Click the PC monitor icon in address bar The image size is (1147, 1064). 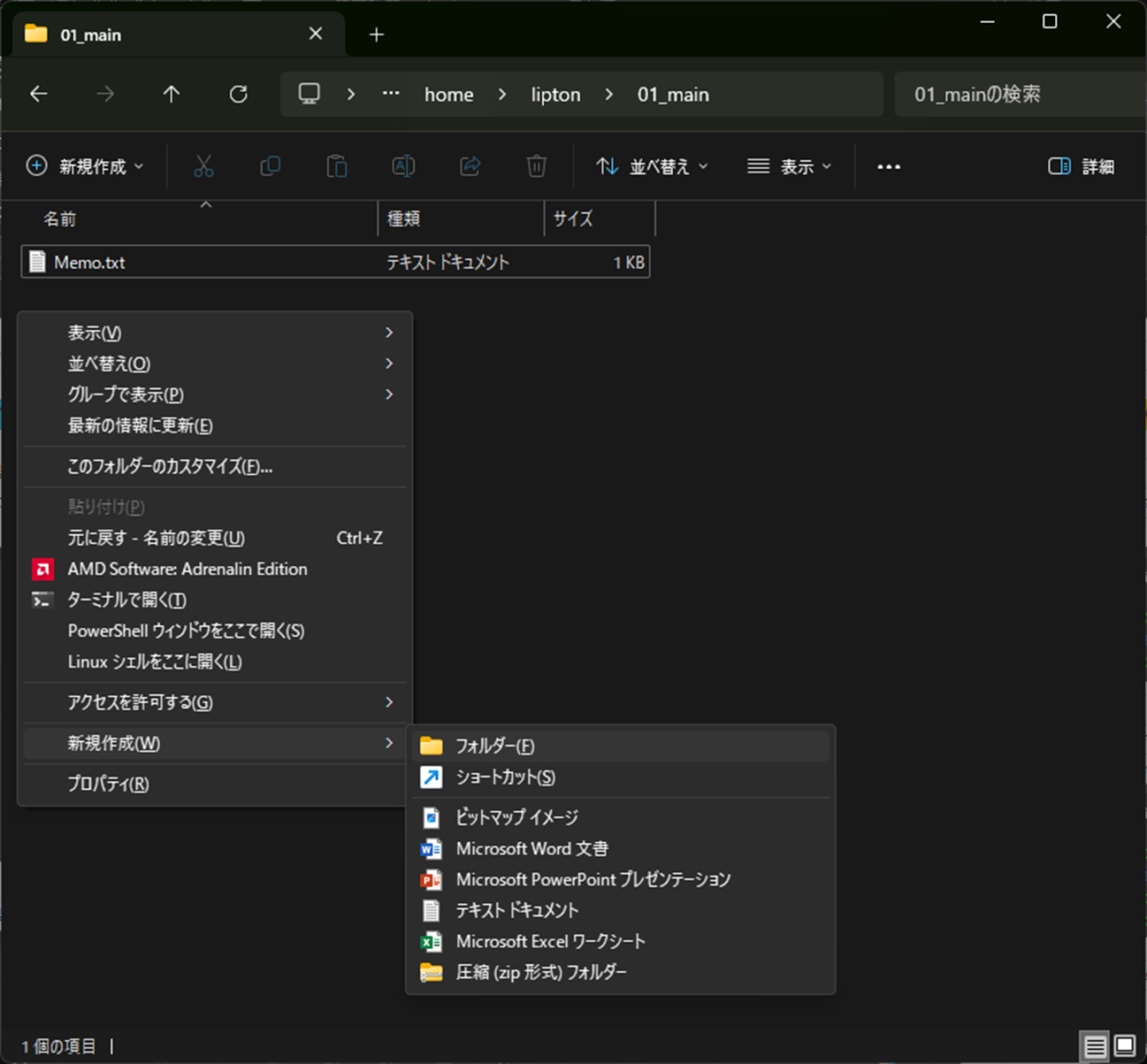pos(309,94)
